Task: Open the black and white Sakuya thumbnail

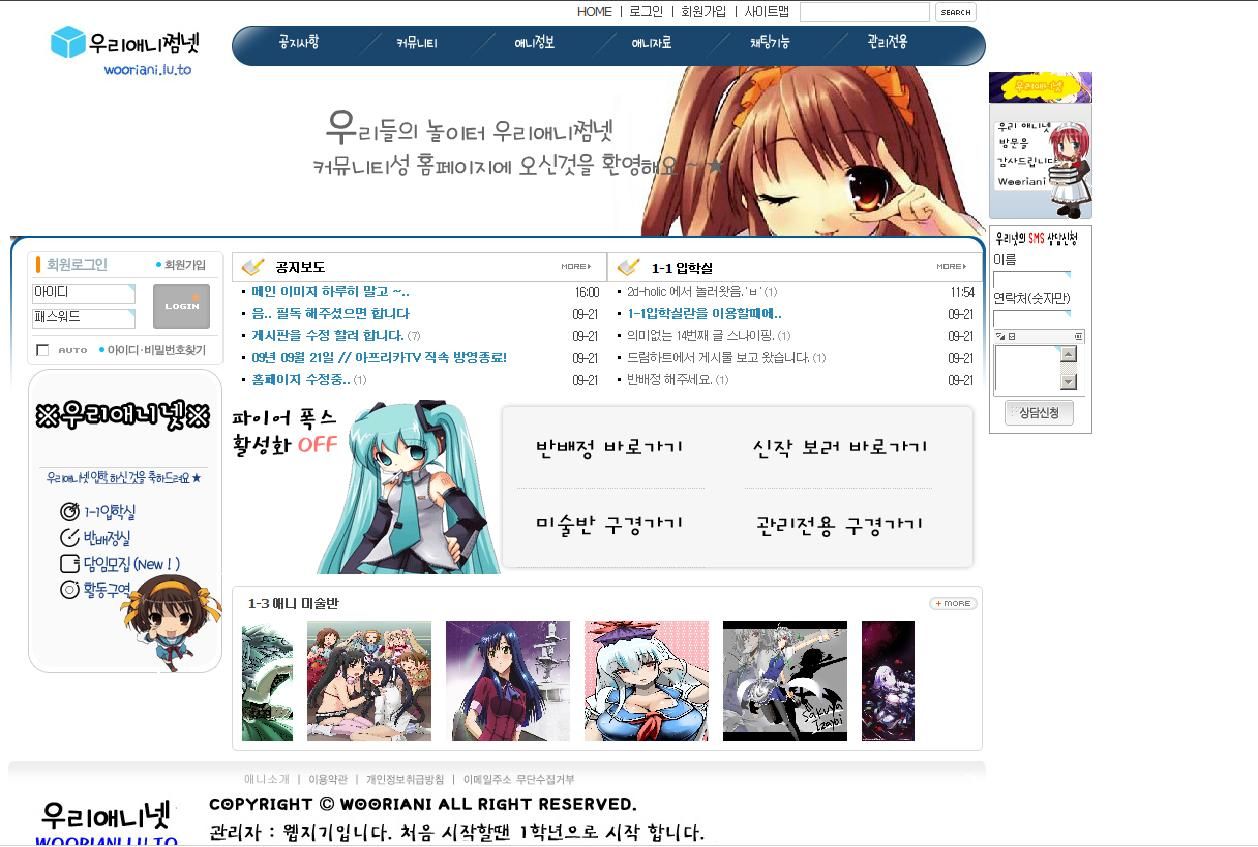Action: point(785,681)
